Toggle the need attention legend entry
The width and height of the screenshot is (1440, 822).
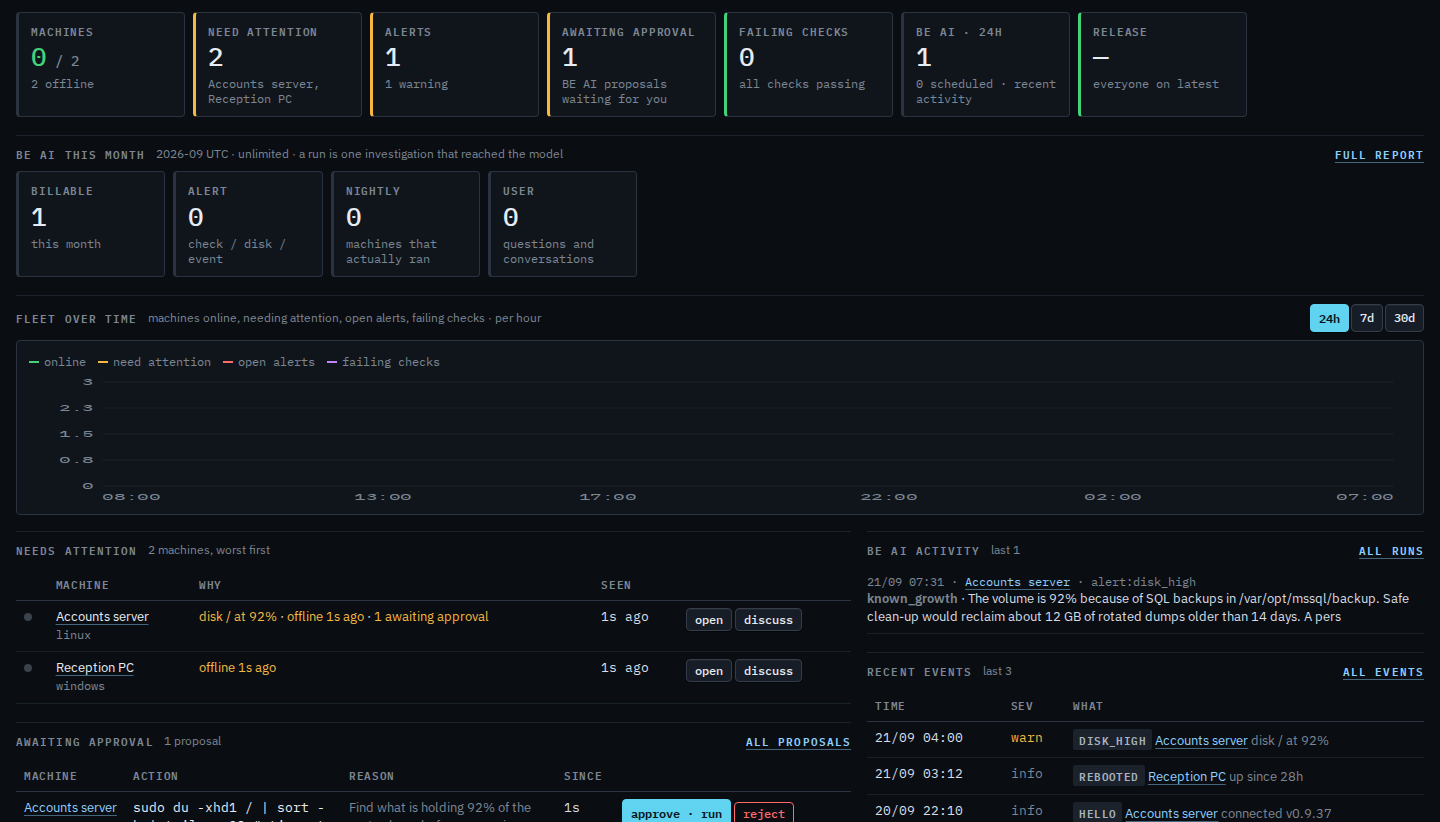155,362
